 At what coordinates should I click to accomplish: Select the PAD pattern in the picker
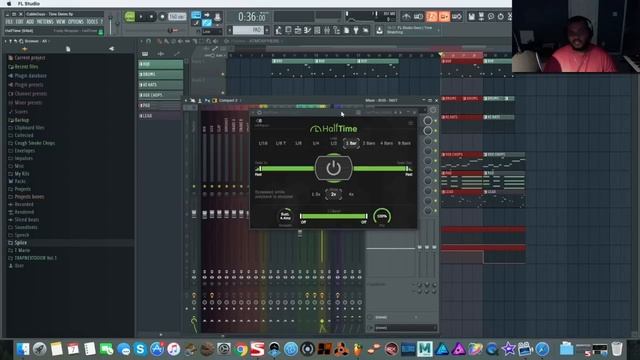[160, 105]
